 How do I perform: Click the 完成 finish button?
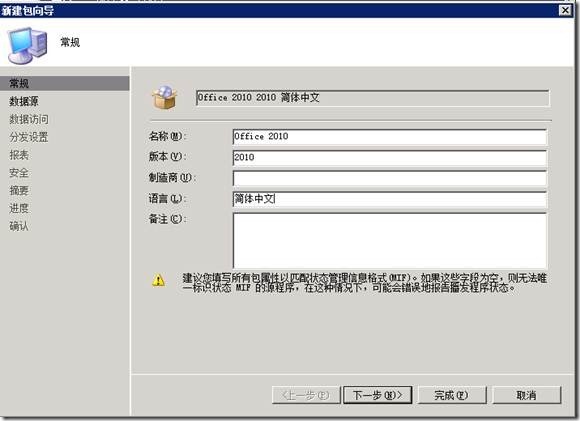coord(452,395)
